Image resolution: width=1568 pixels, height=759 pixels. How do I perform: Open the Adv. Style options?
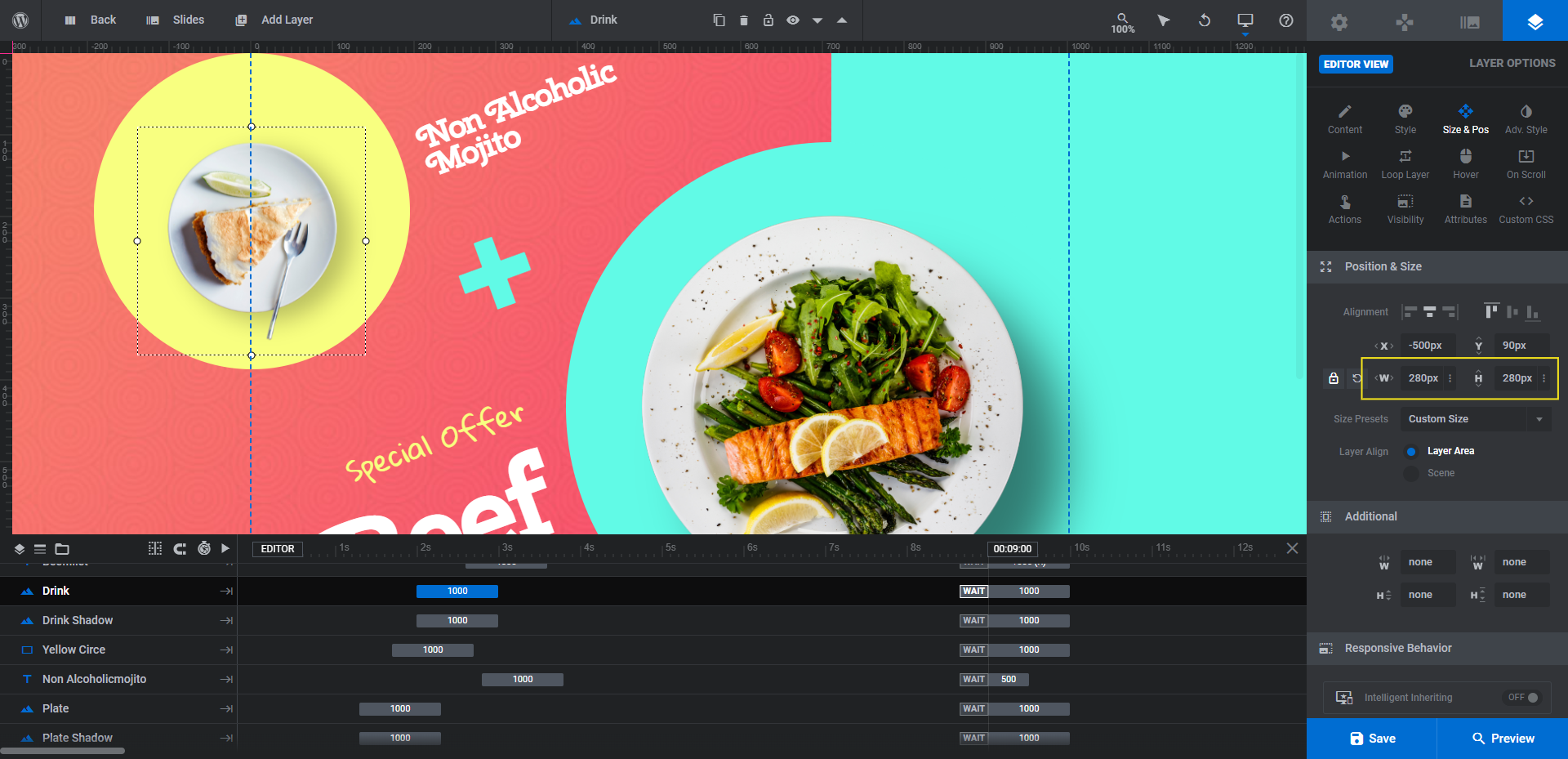tap(1526, 119)
